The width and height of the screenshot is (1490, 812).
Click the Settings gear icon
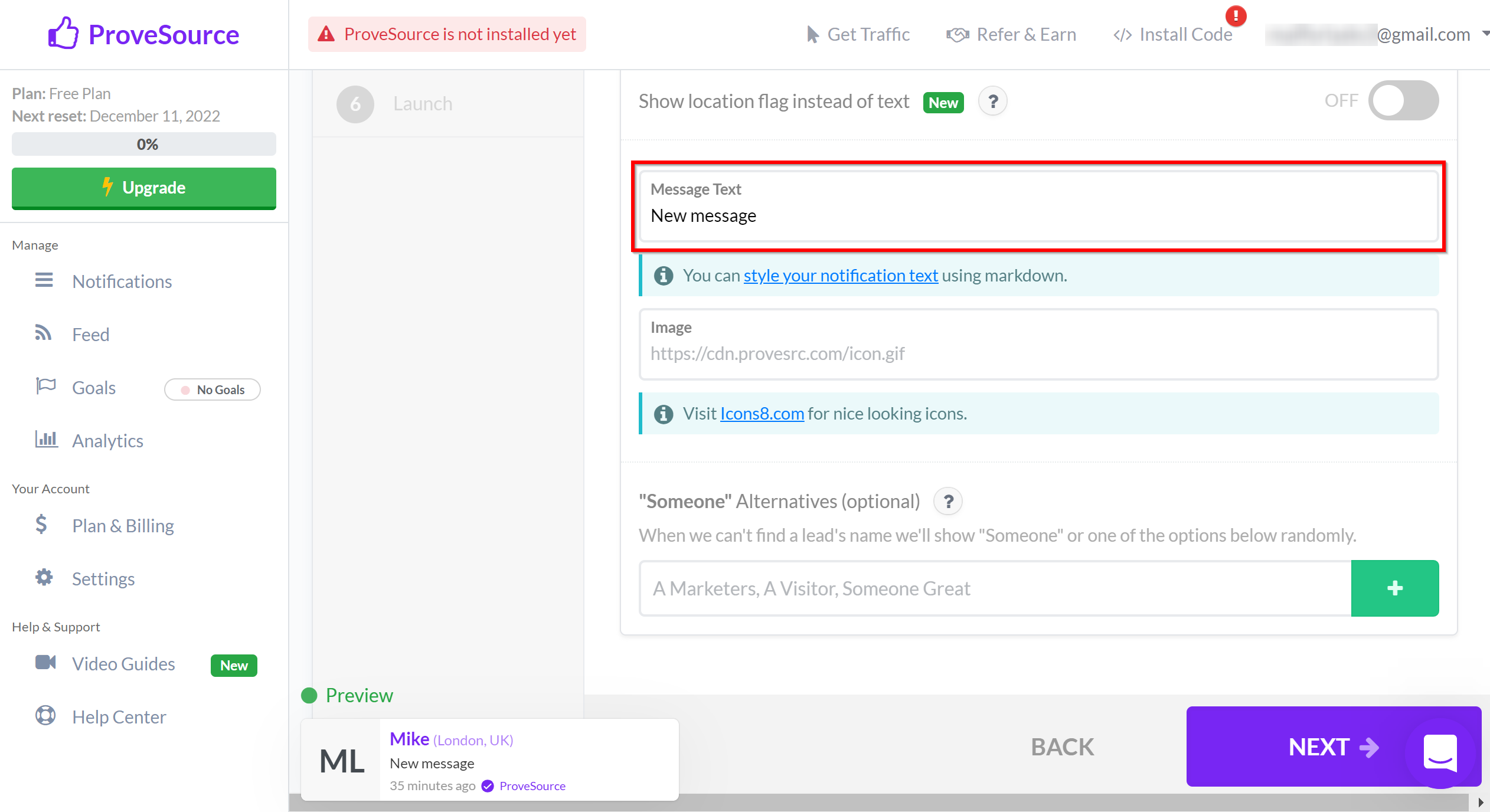(44, 577)
